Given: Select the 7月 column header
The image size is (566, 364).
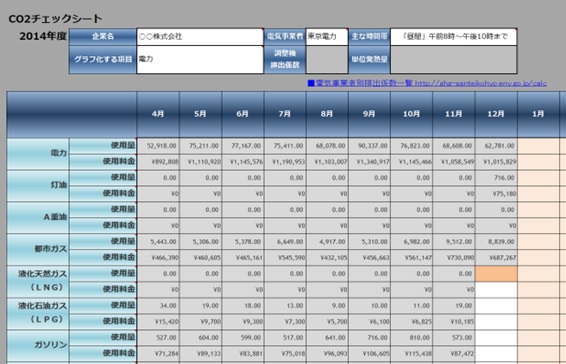Looking at the screenshot, I should tap(285, 114).
